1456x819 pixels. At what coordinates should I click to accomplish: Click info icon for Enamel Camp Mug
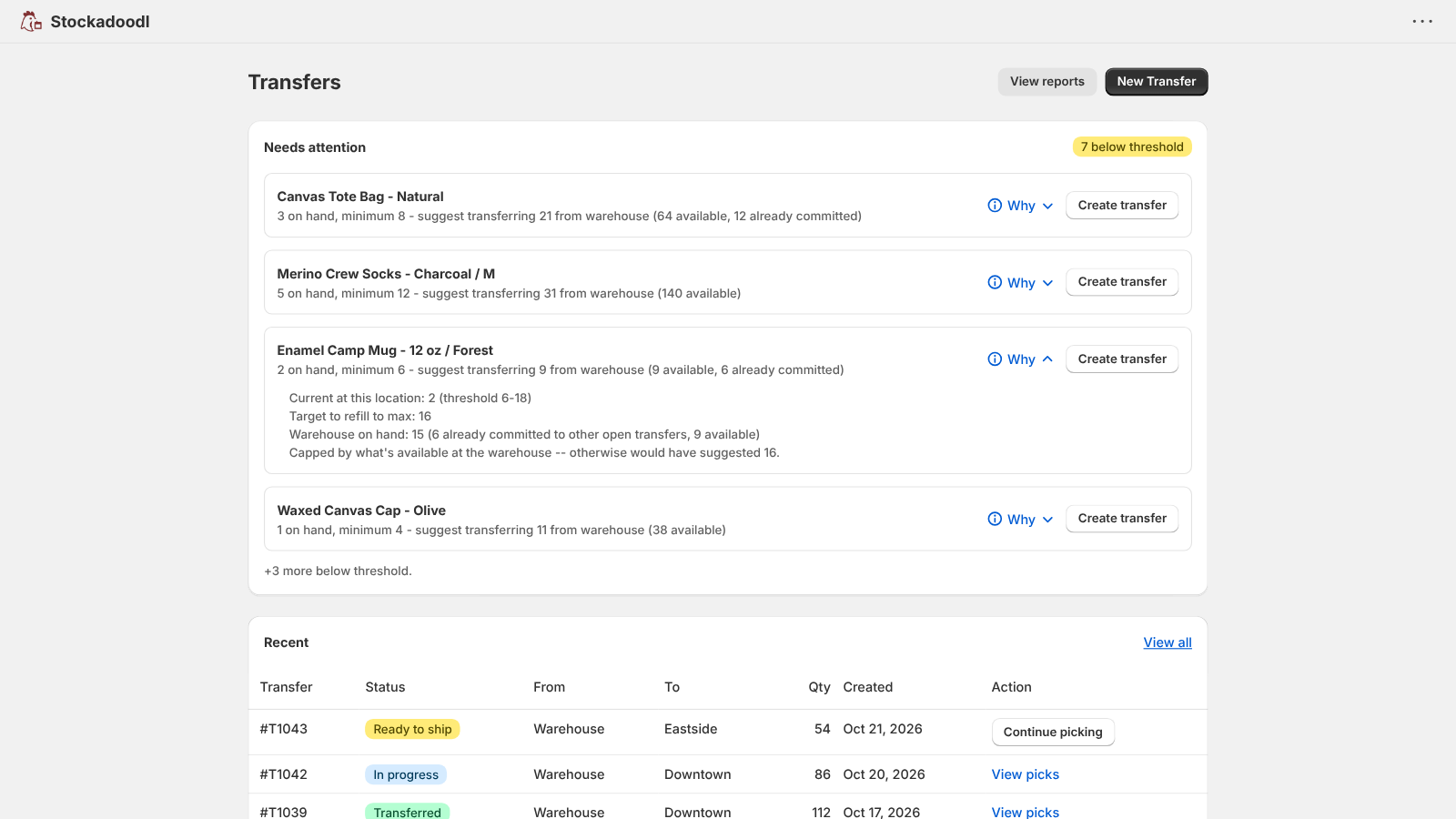click(x=995, y=359)
